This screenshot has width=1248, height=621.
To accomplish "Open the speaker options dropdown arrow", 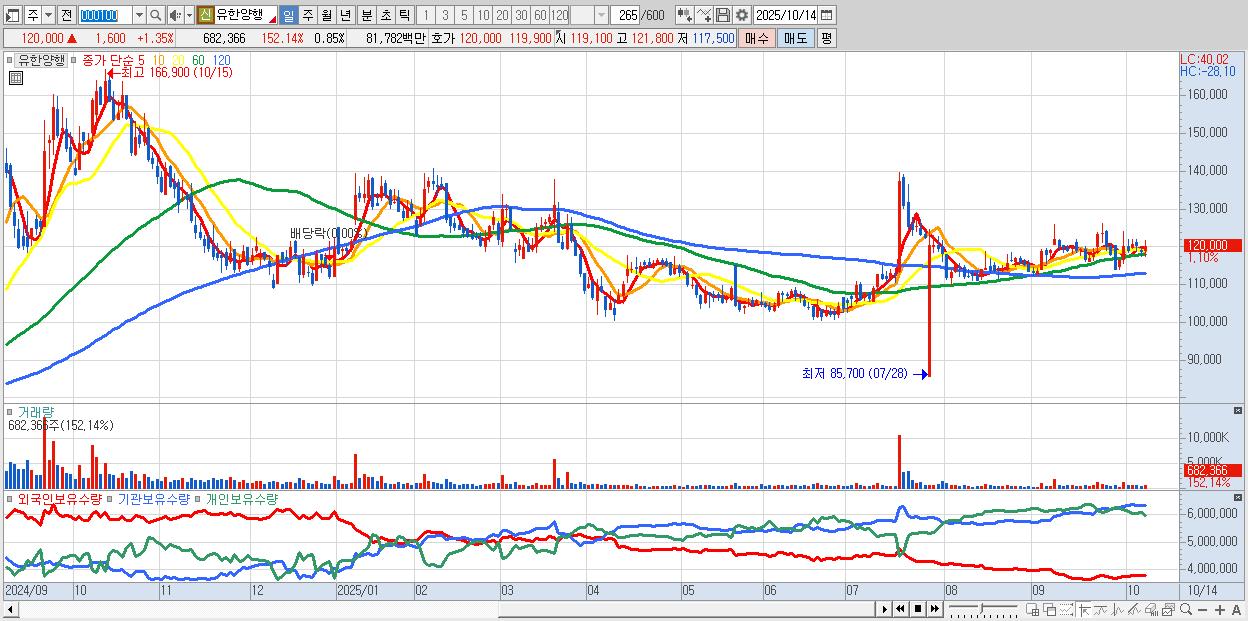I will click(189, 15).
